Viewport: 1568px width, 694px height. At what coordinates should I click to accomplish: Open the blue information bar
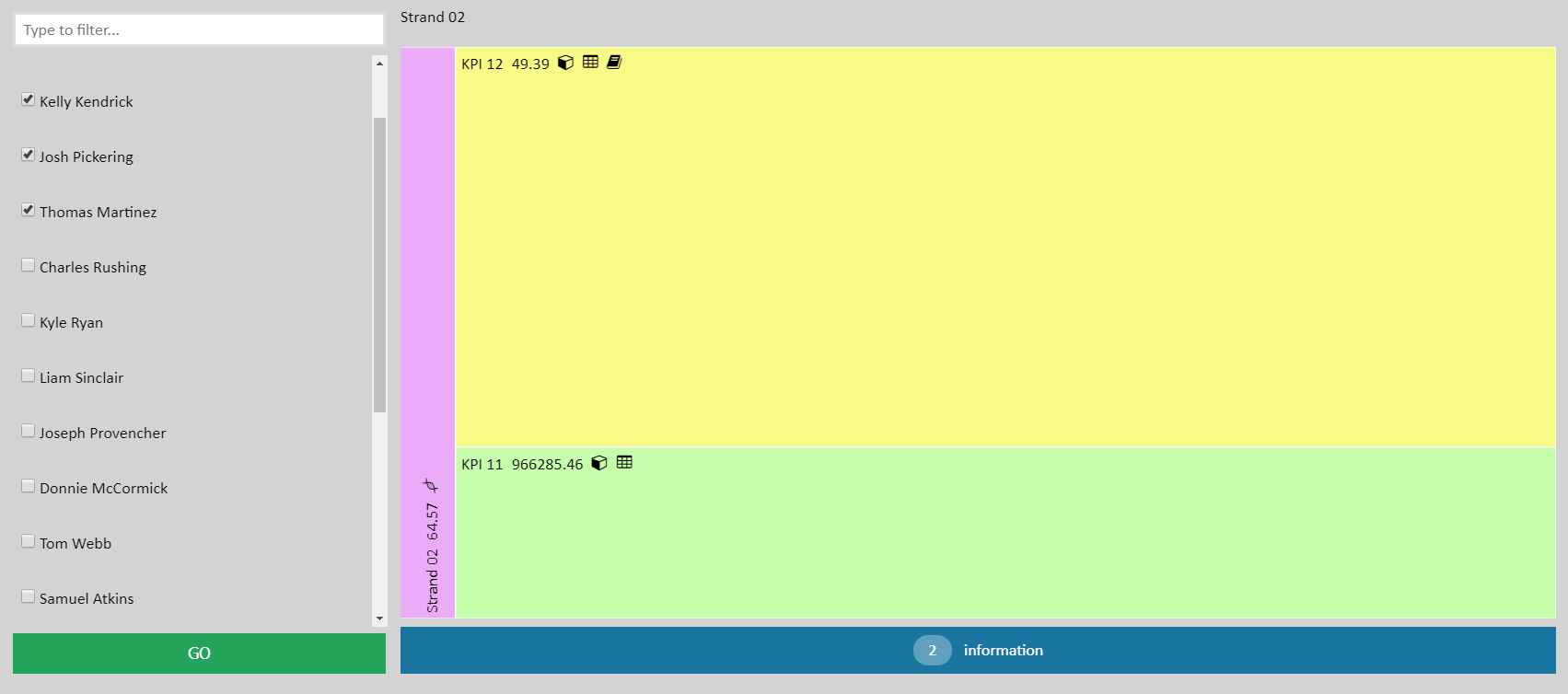[x=1003, y=650]
